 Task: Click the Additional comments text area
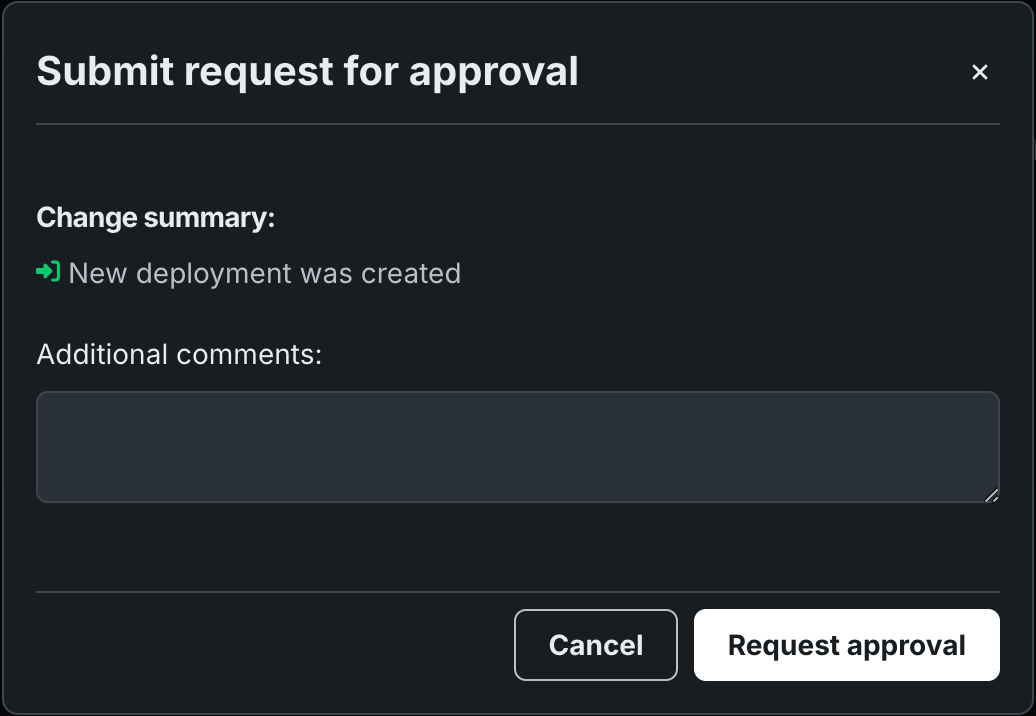point(517,446)
